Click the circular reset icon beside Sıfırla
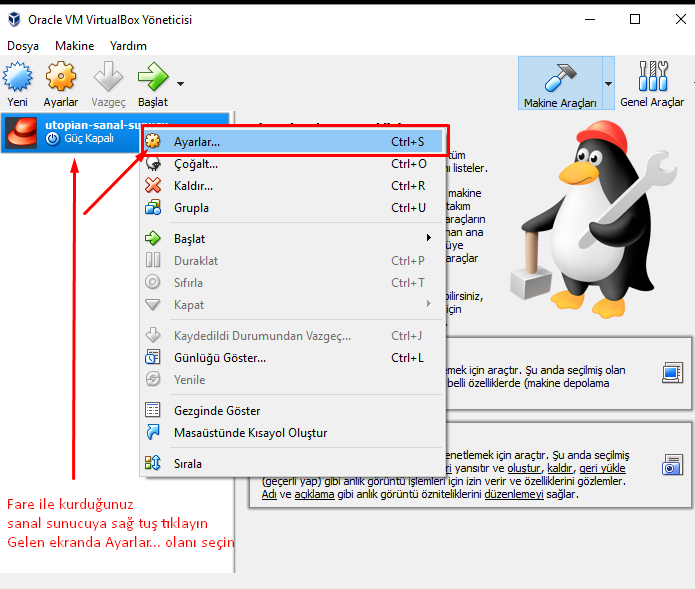Viewport: 695px width, 589px height. click(x=153, y=282)
